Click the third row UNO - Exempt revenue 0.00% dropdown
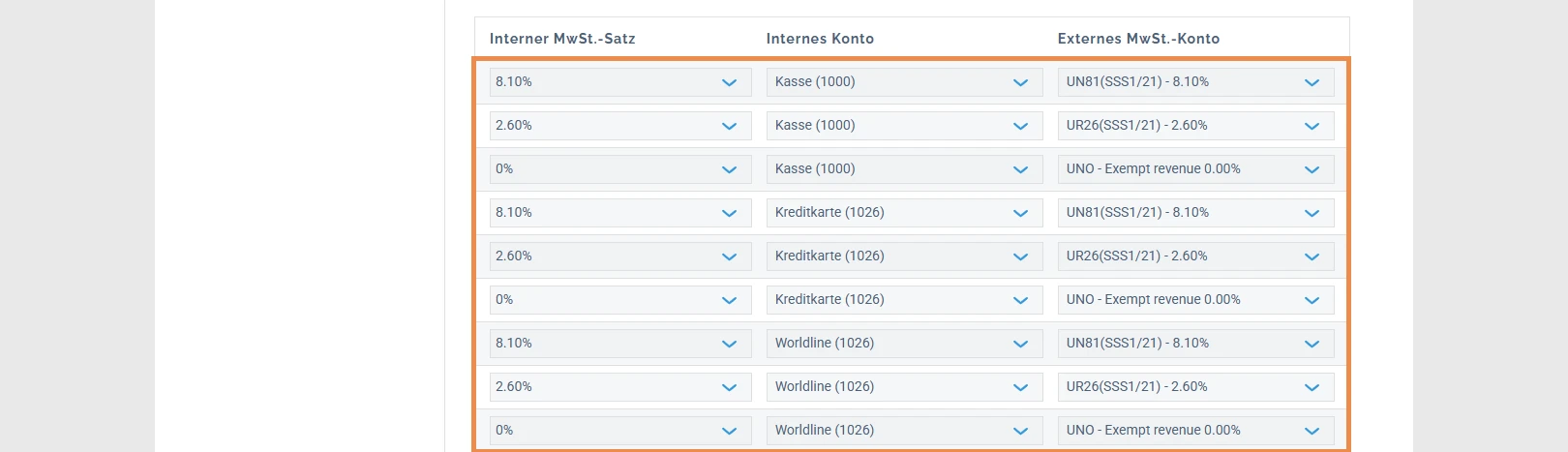Image resolution: width=1568 pixels, height=452 pixels. coord(1195,169)
